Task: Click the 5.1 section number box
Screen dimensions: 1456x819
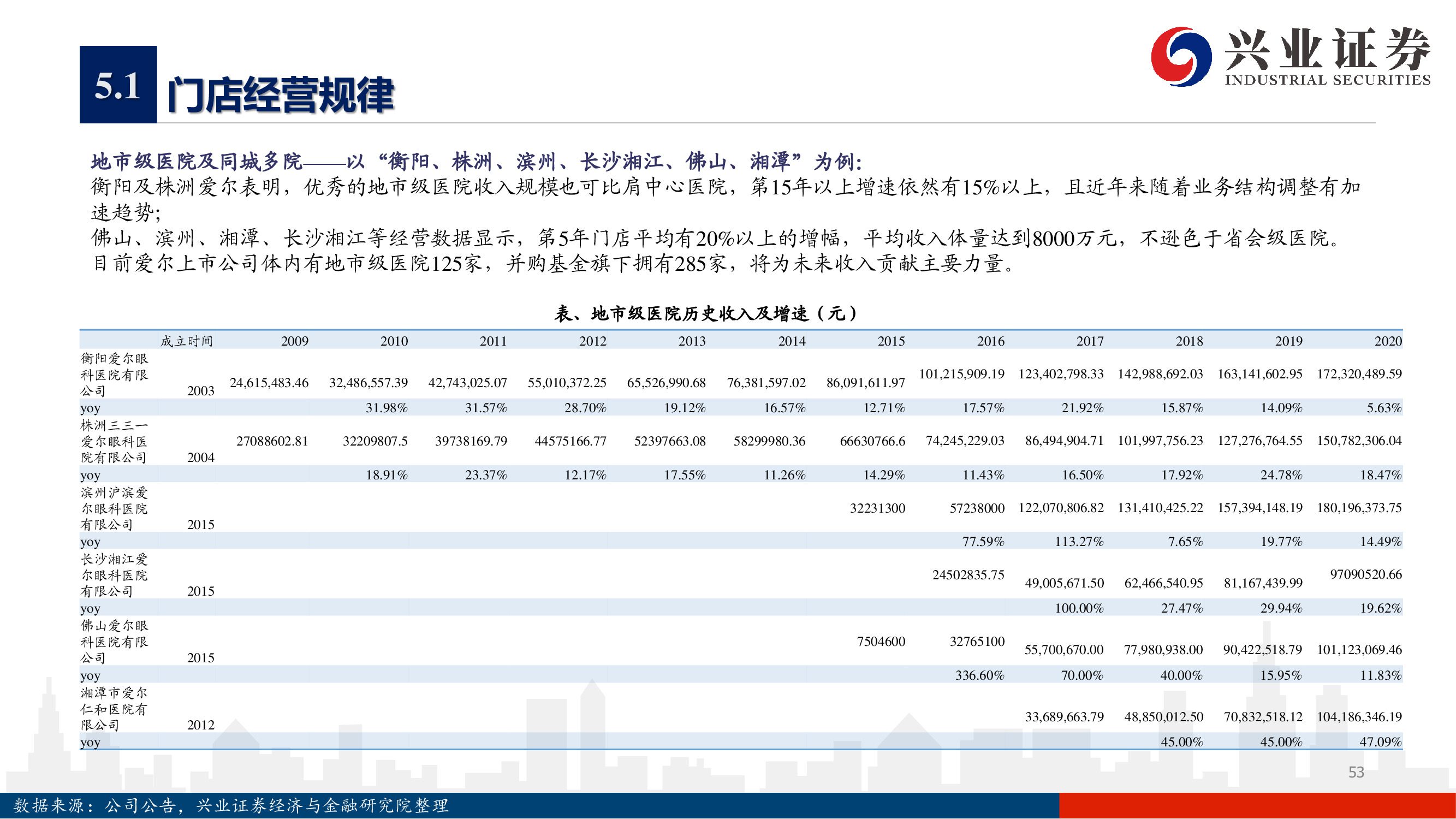Action: 118,84
